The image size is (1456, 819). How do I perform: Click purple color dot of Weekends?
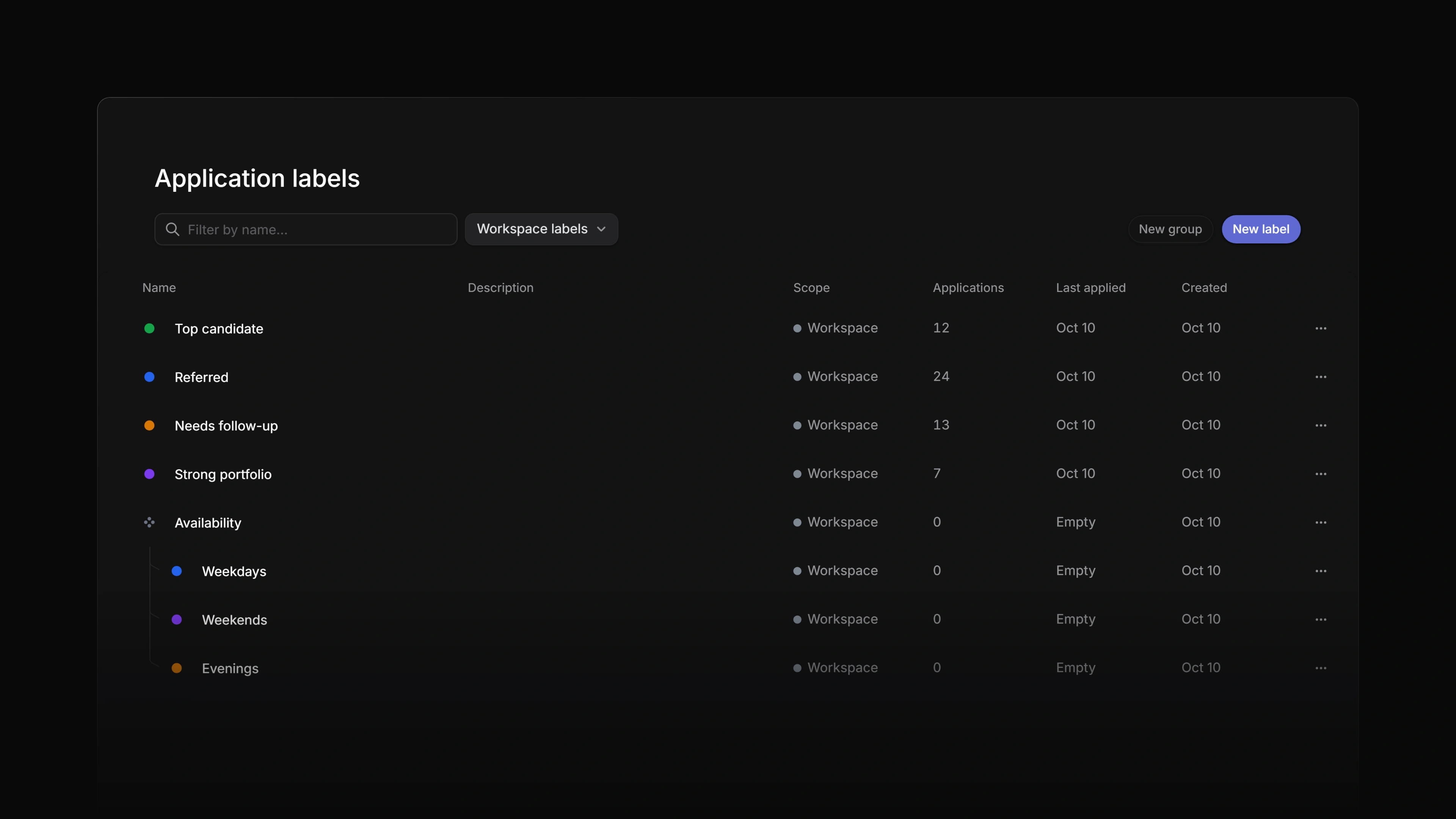pos(176,620)
